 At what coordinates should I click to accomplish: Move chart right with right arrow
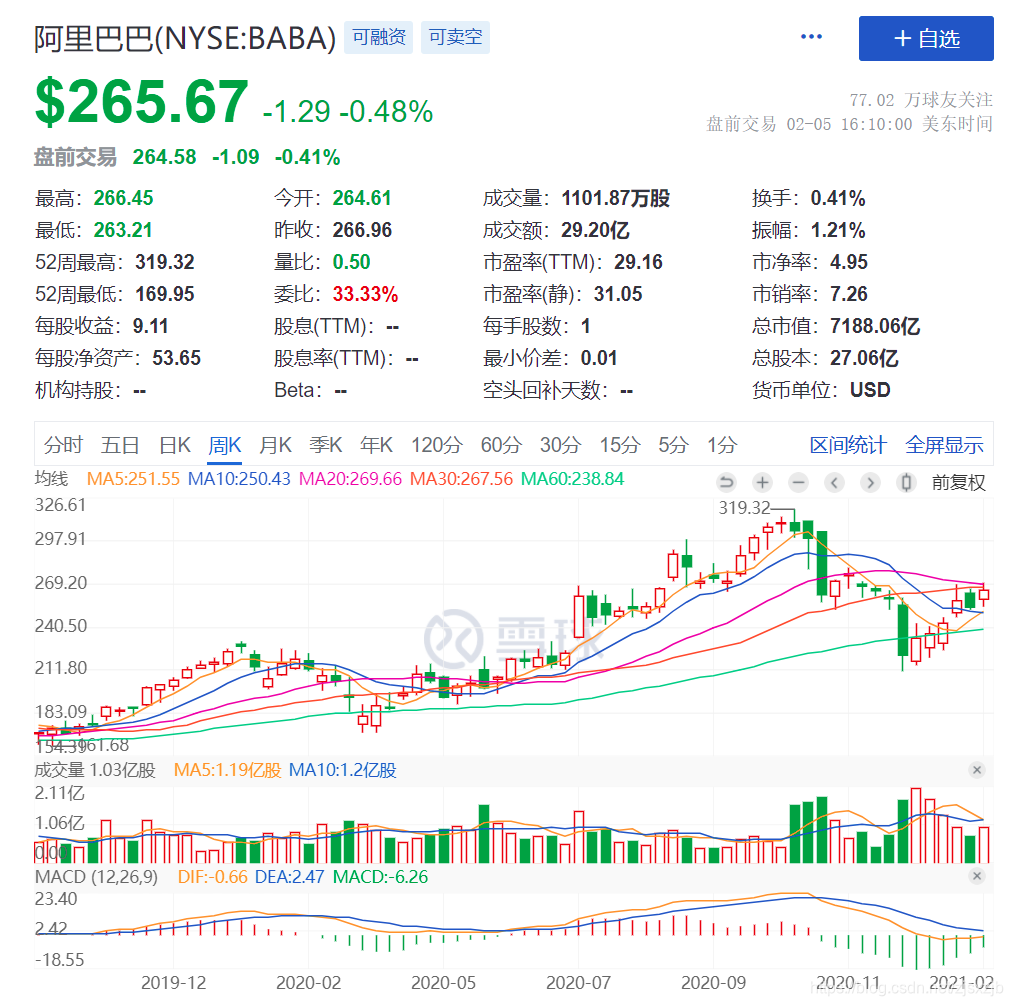[x=870, y=482]
